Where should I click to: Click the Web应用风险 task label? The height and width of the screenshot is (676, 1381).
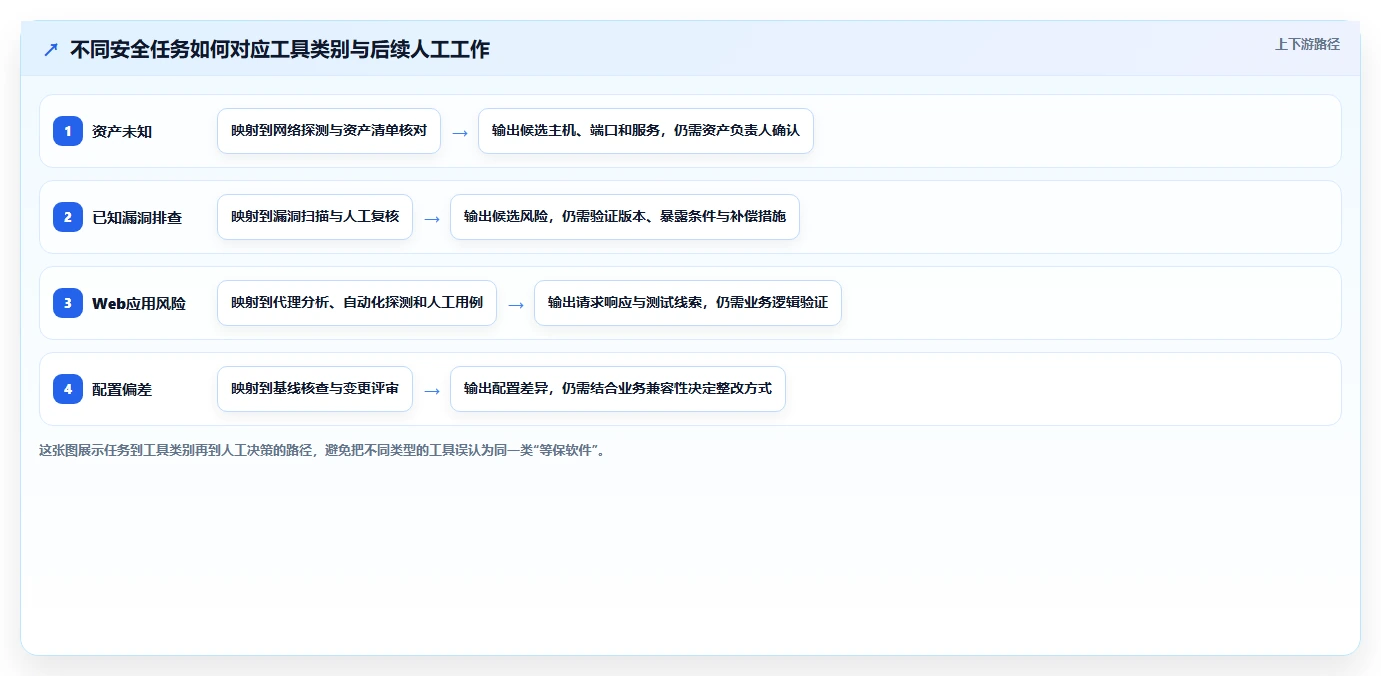[x=139, y=303]
